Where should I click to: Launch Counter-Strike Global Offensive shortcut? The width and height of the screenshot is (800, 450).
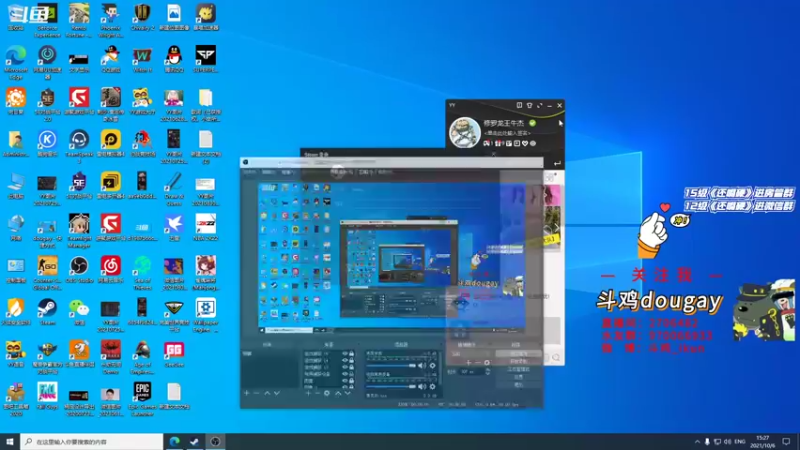click(47, 273)
